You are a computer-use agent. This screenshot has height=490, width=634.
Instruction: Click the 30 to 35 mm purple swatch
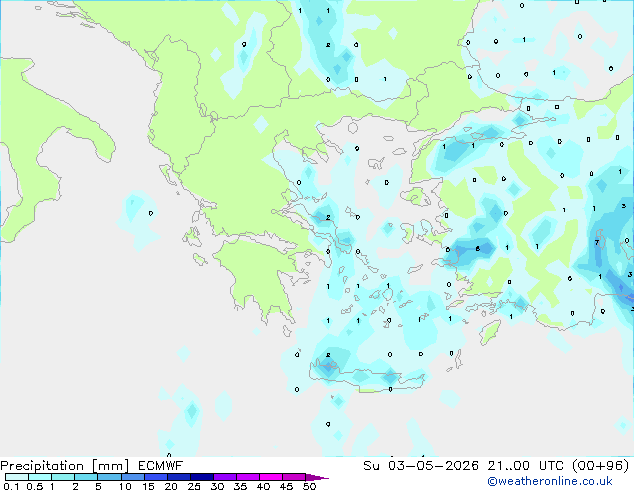point(225,477)
